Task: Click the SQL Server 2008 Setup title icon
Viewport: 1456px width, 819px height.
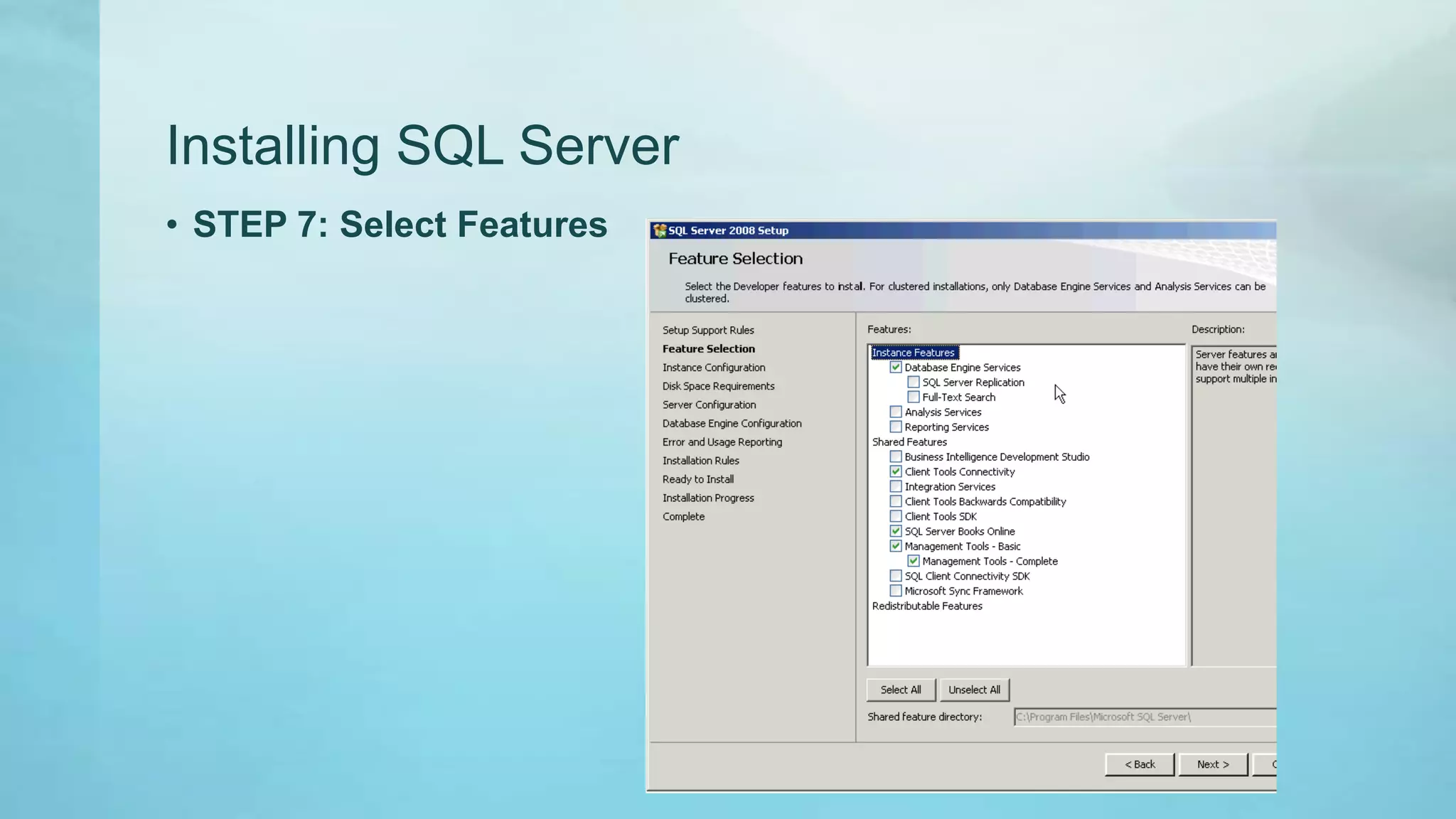Action: point(660,230)
